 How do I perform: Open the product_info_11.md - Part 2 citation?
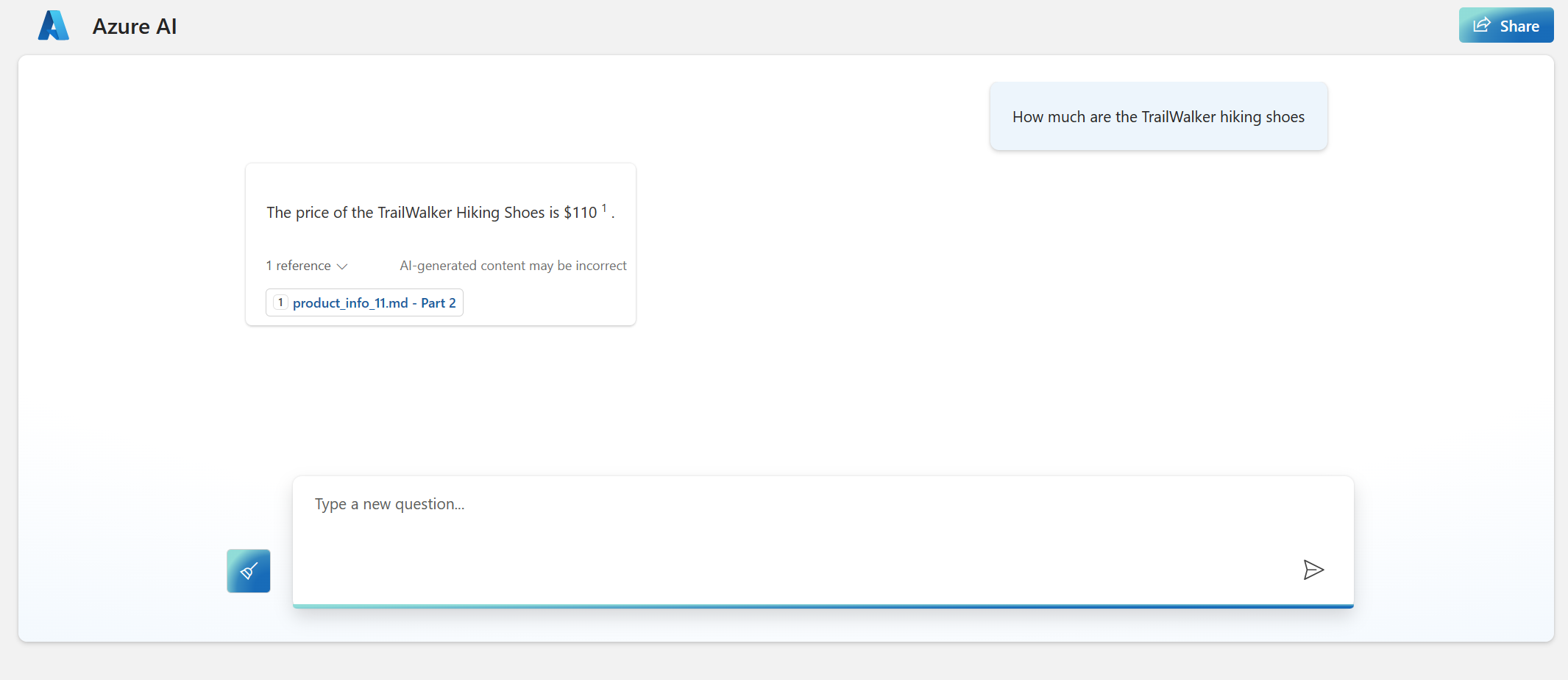coord(364,302)
